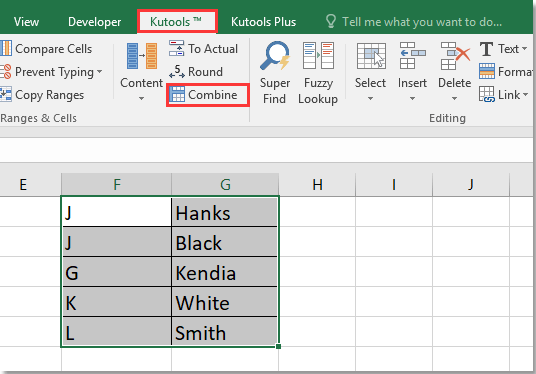Expand the Link dropdown arrow

tap(525, 95)
